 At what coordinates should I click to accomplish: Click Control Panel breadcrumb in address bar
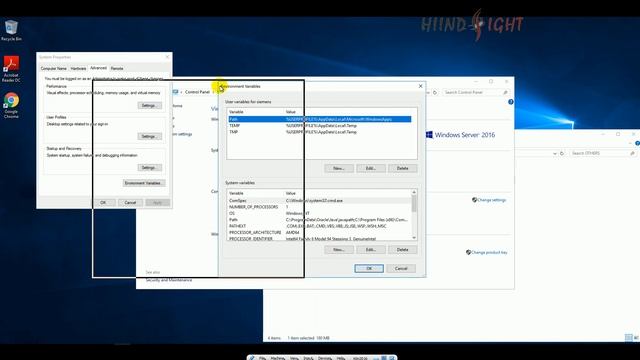click(x=197, y=92)
